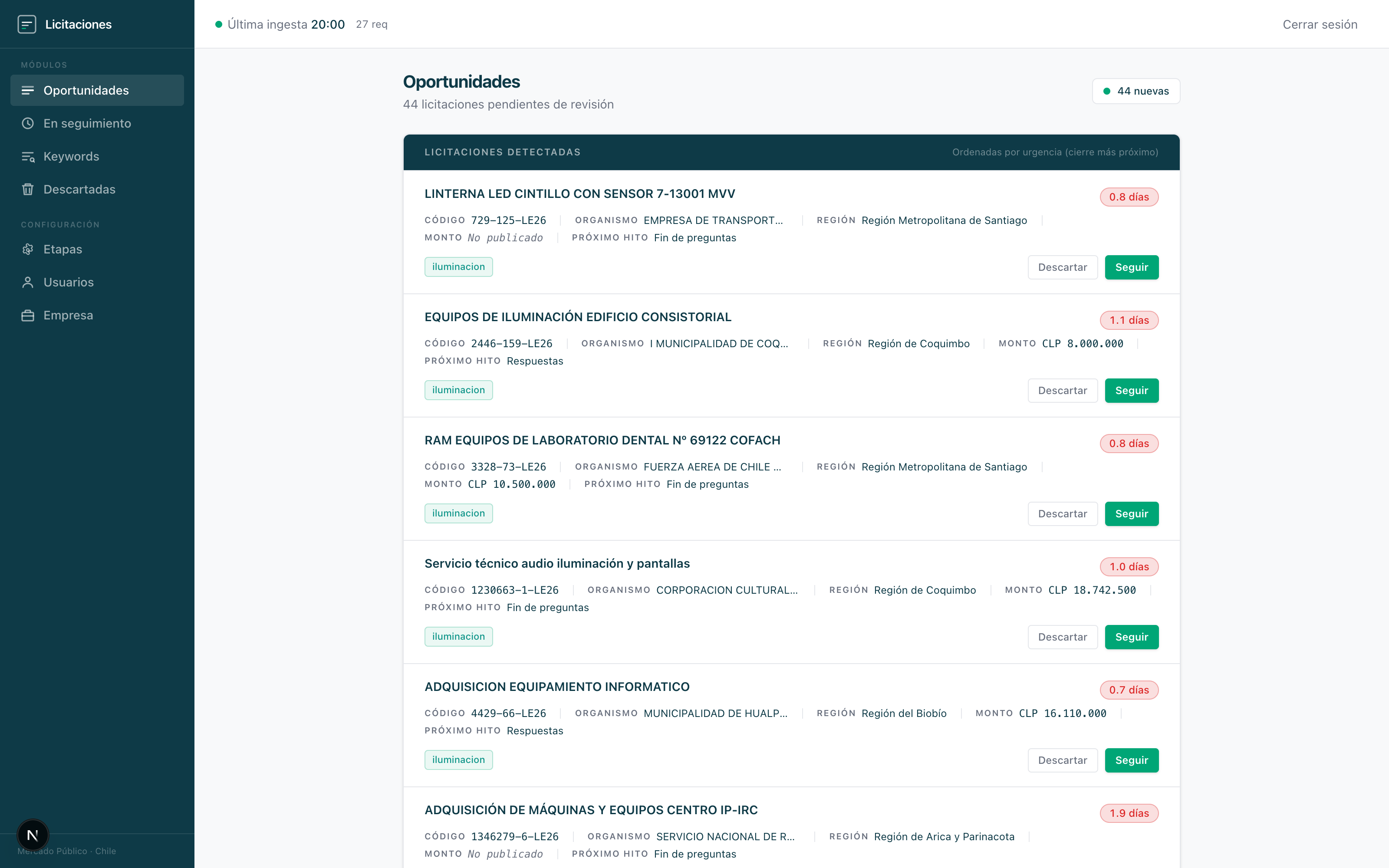The image size is (1389, 868).
Task: Open Servicio técnico audio iluminación y pantallas
Action: point(557,563)
